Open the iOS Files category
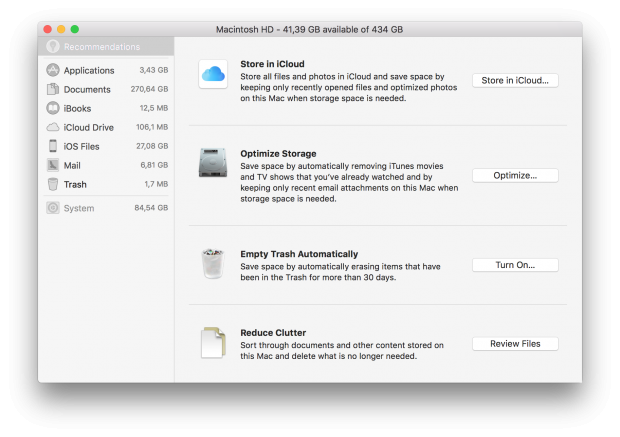The width and height of the screenshot is (620, 437). pyautogui.click(x=83, y=146)
